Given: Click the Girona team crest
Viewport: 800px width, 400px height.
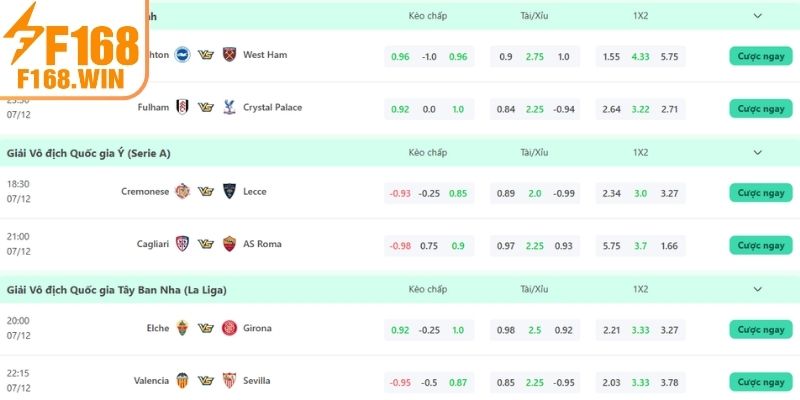Looking at the screenshot, I should pos(230,328).
